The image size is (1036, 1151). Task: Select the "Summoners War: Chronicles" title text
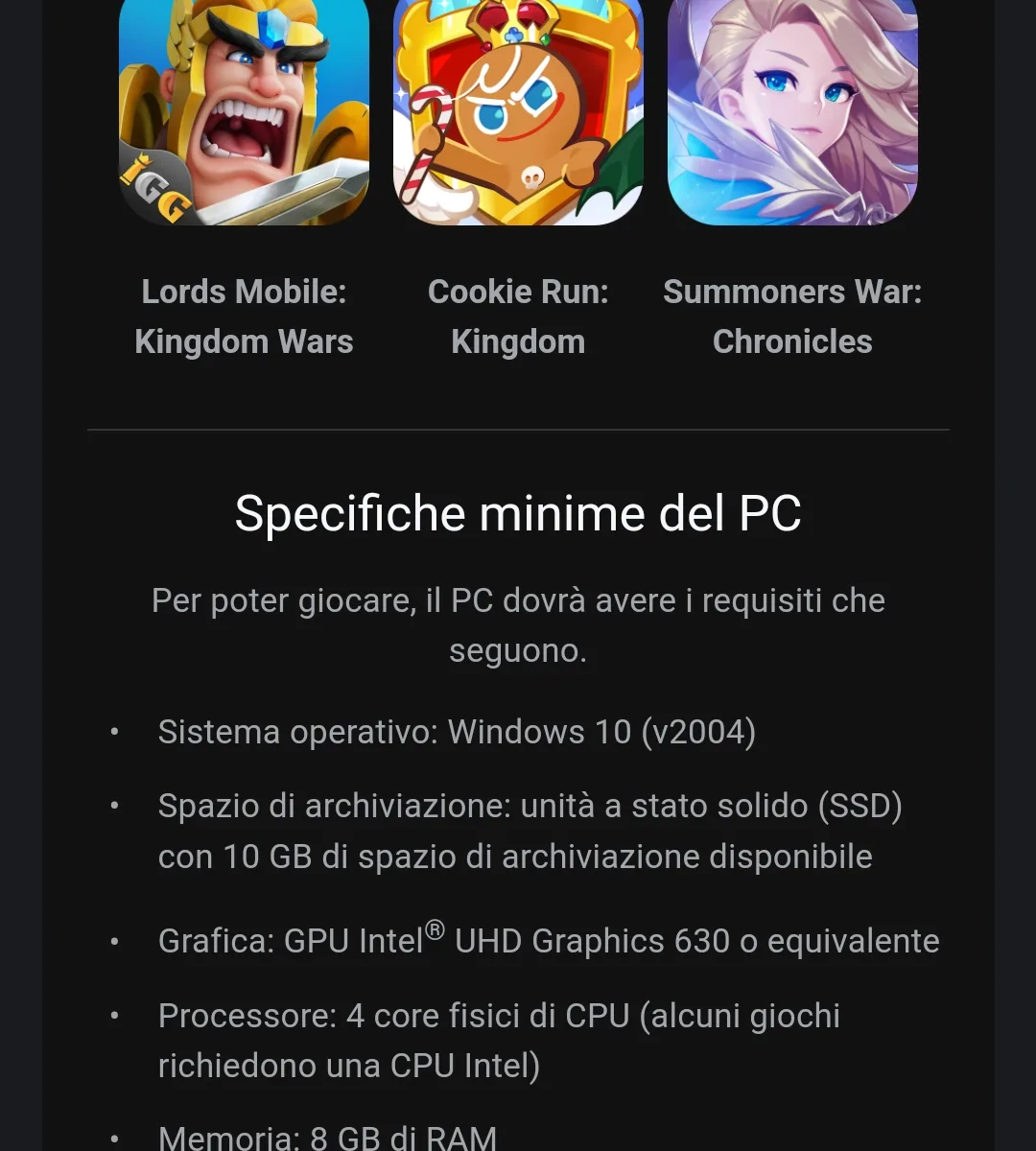792,317
